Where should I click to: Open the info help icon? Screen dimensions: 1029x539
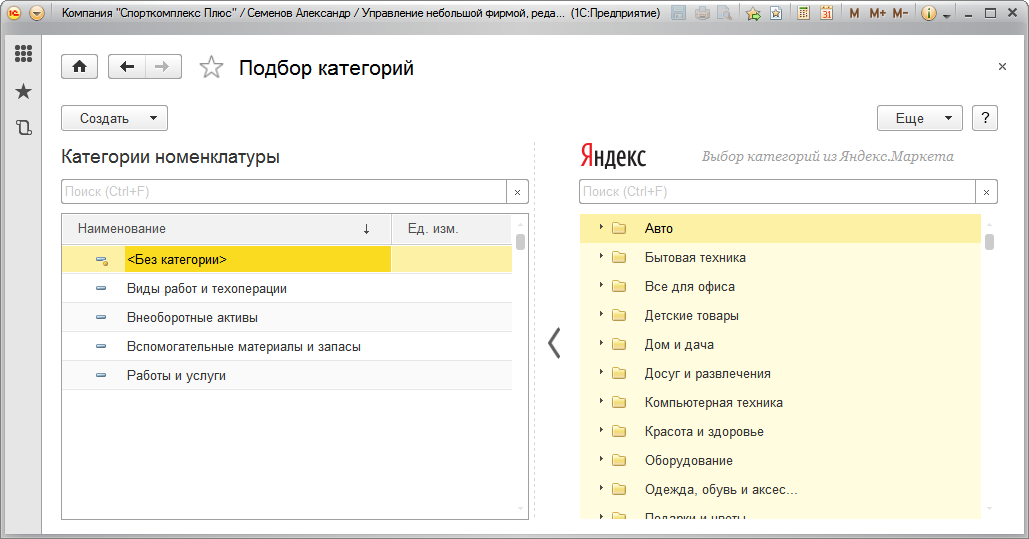click(928, 14)
